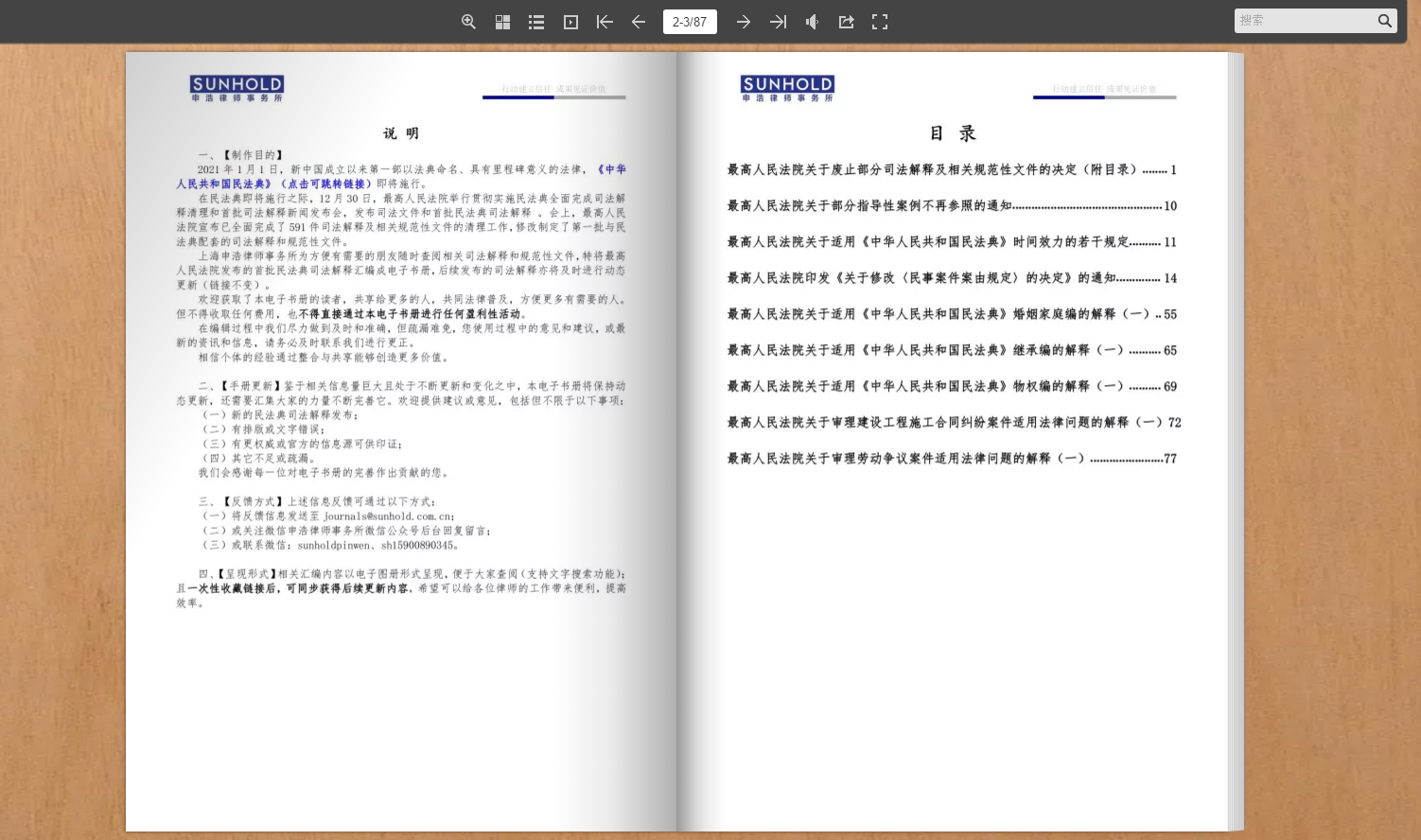
Task: Click the share icon
Action: tap(846, 22)
